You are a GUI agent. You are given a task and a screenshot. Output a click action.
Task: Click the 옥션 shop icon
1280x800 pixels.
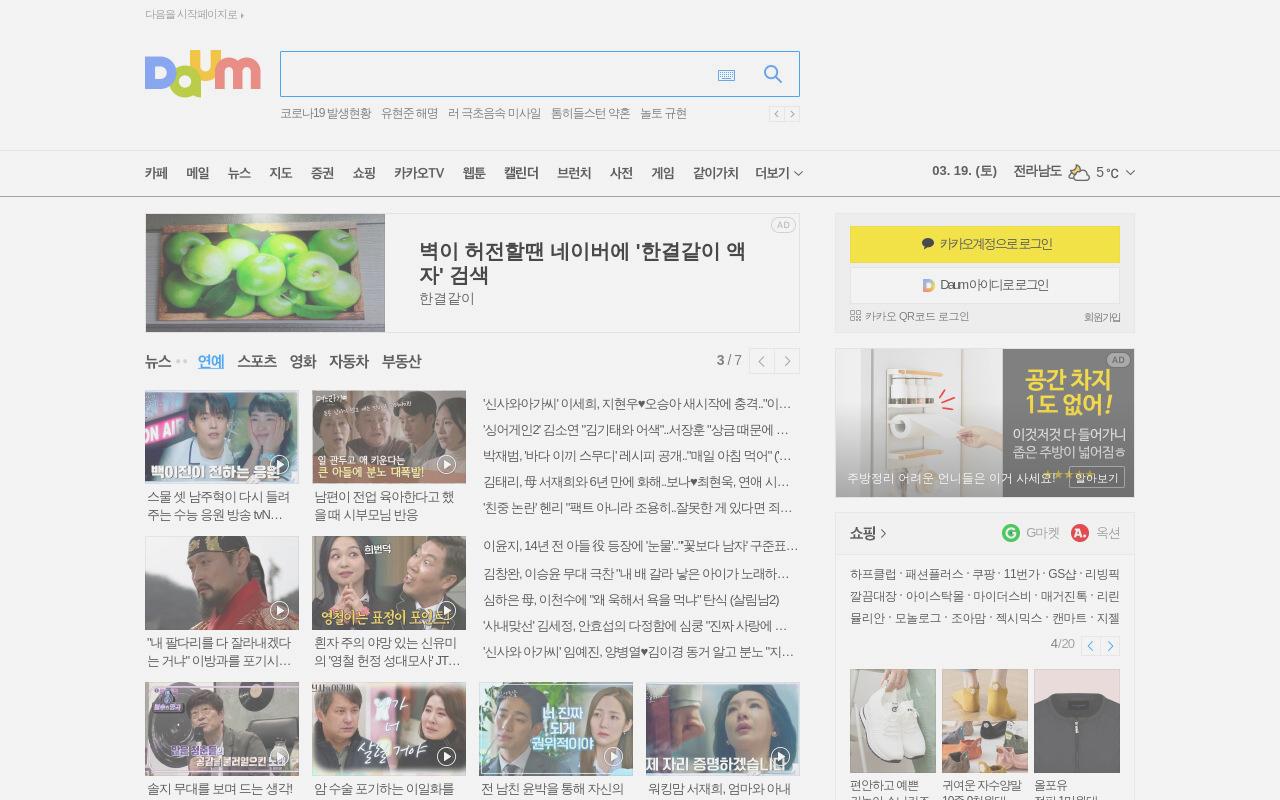[1080, 533]
